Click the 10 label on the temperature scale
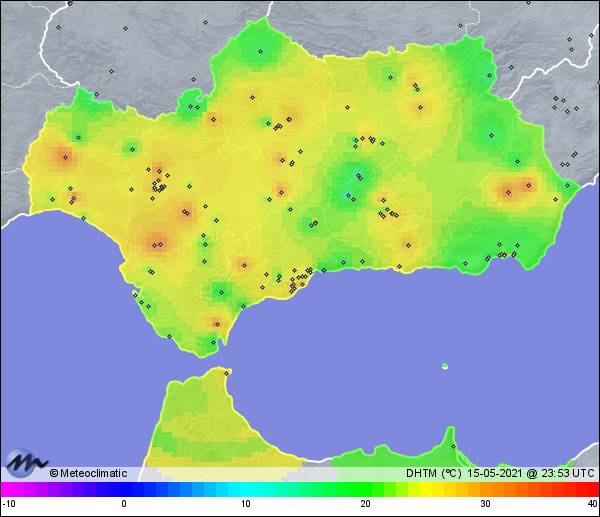Image resolution: width=600 pixels, height=517 pixels. pyautogui.click(x=245, y=504)
